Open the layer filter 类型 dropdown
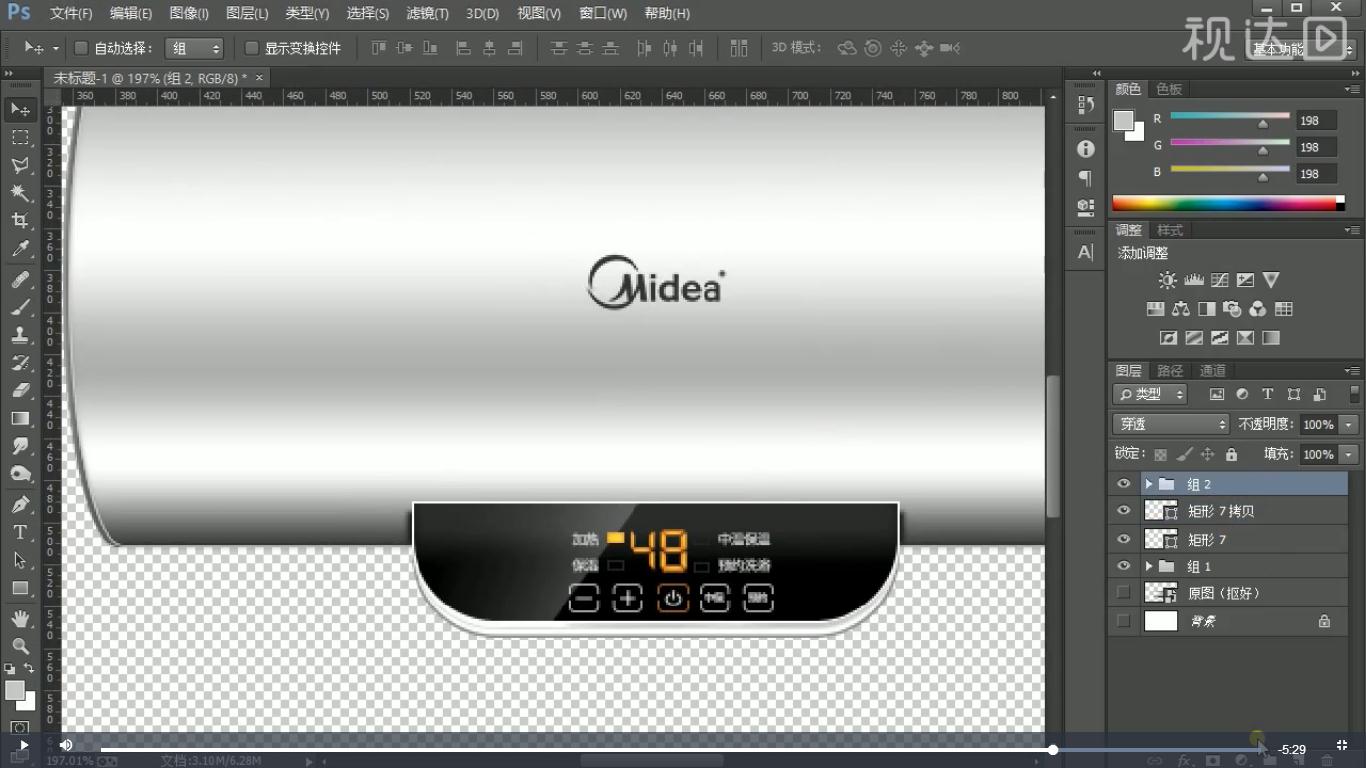Viewport: 1366px width, 768px height. [x=1150, y=394]
